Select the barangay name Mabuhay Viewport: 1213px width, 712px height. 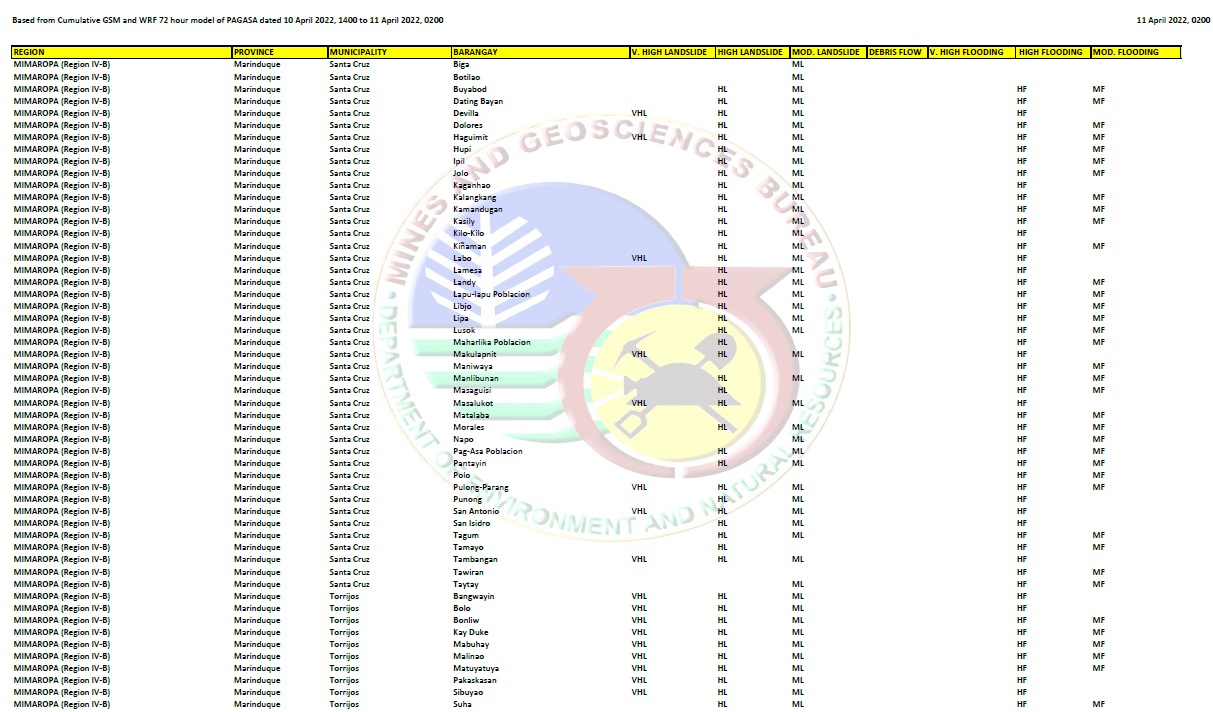(471, 644)
